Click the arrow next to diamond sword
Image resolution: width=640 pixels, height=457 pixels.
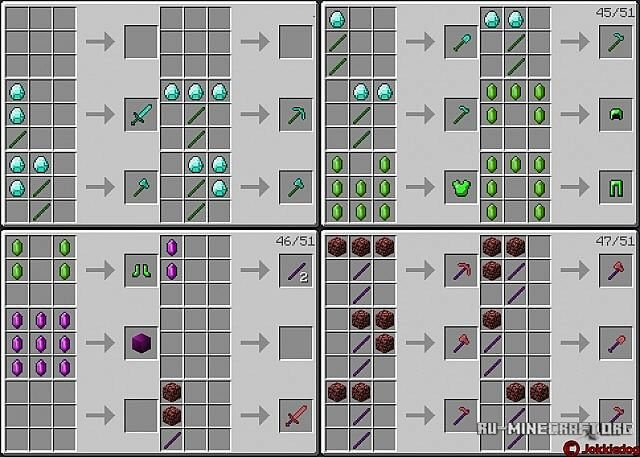click(x=100, y=115)
